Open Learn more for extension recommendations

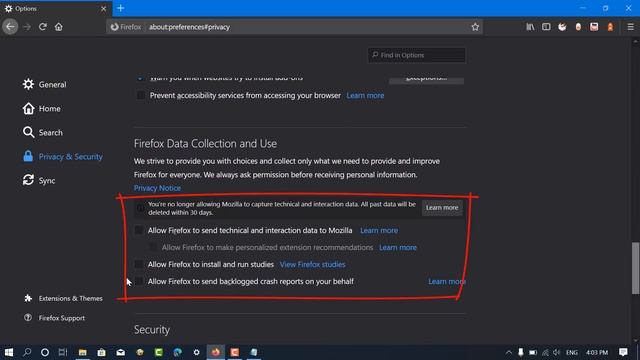coord(398,247)
